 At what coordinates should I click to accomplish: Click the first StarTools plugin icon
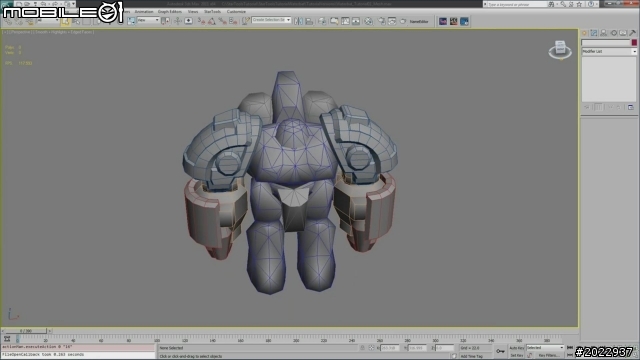(x=443, y=21)
